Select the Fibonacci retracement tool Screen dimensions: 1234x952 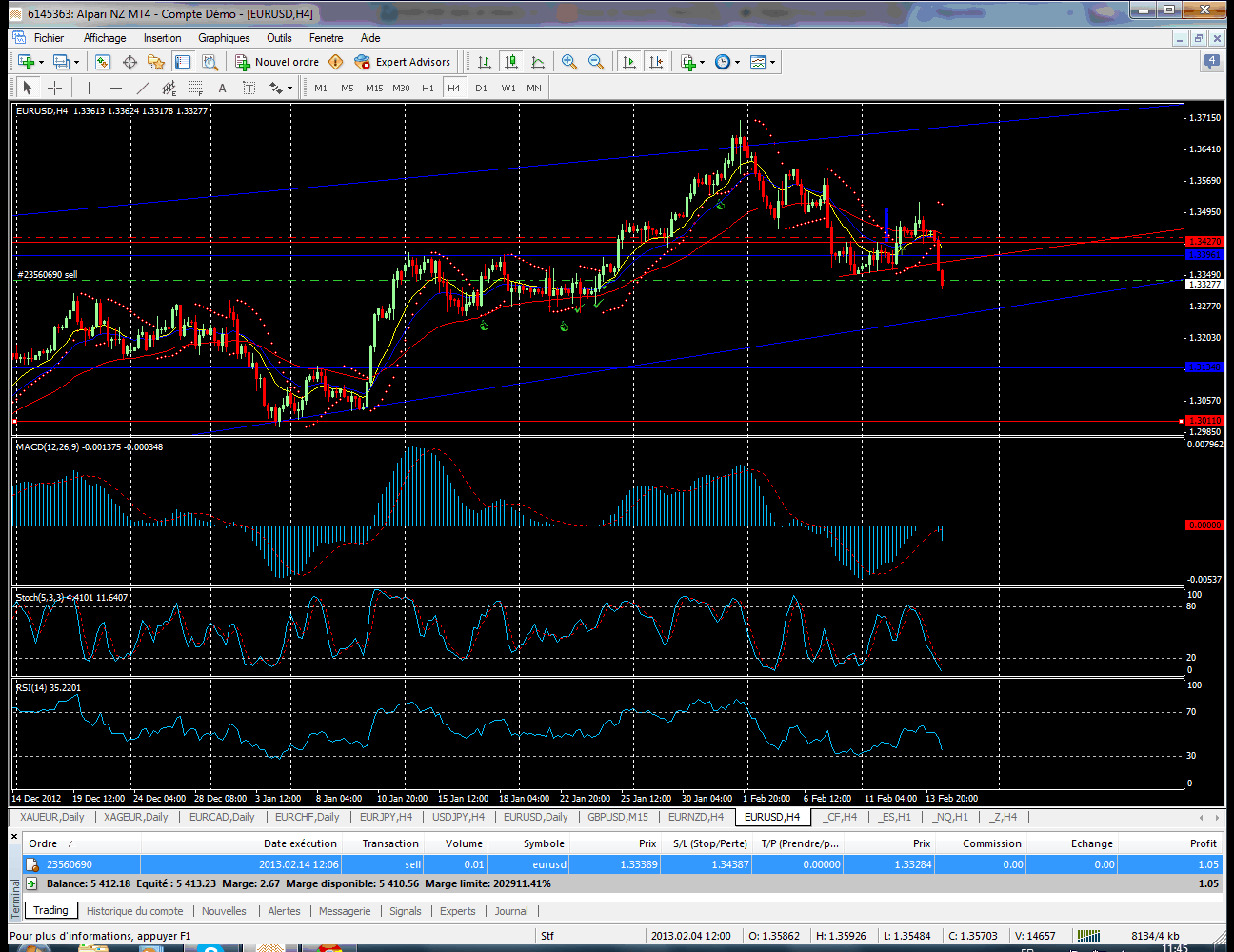195,88
